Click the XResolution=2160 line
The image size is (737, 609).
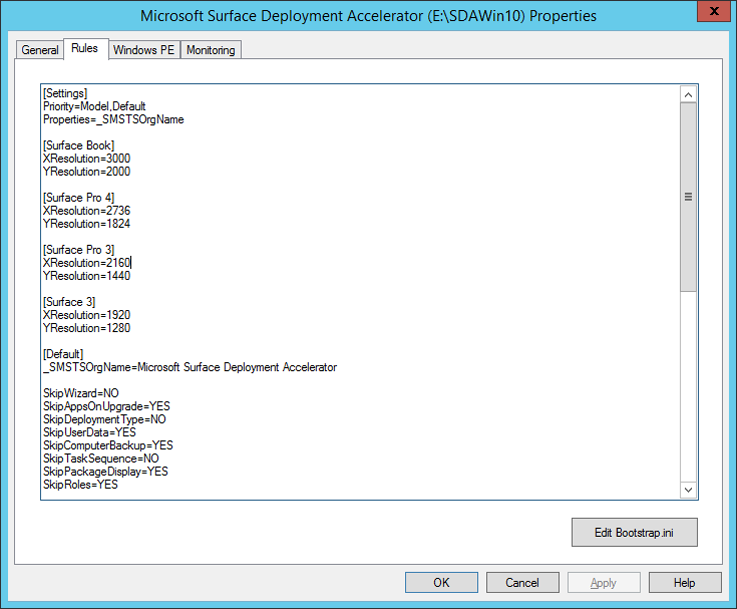86,263
